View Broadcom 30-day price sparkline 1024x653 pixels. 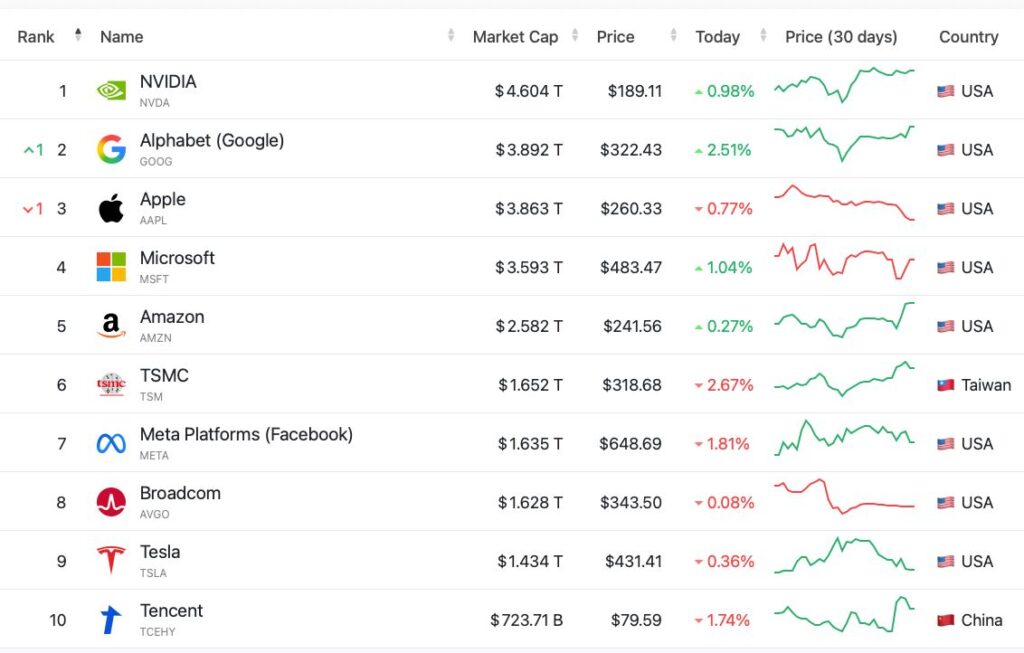844,497
